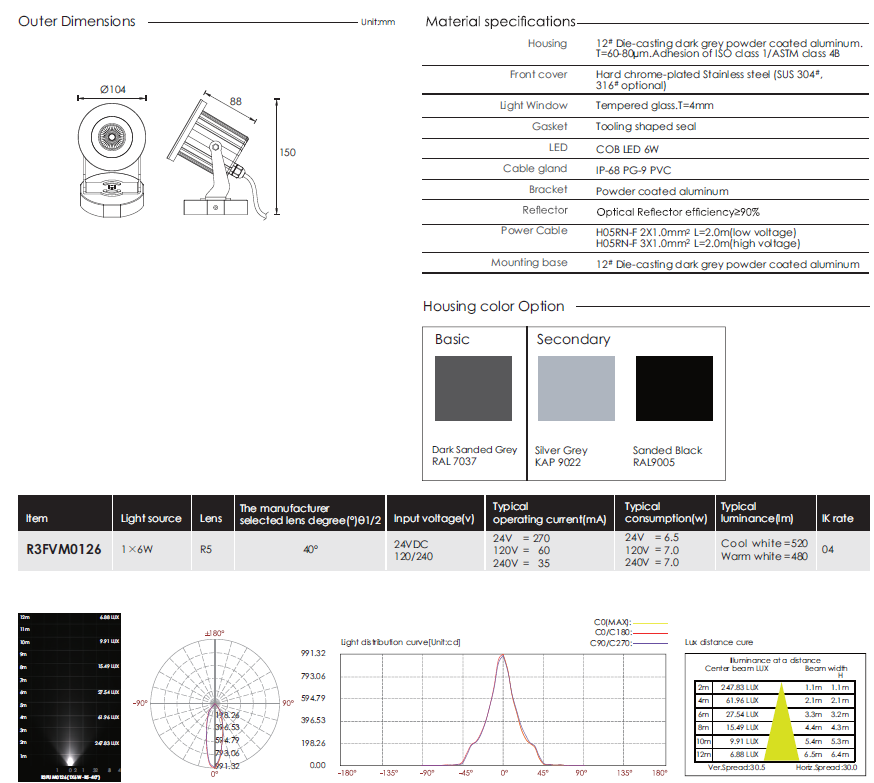Click the C90/C270 legend entry
The width and height of the screenshot is (874, 783).
point(614,641)
